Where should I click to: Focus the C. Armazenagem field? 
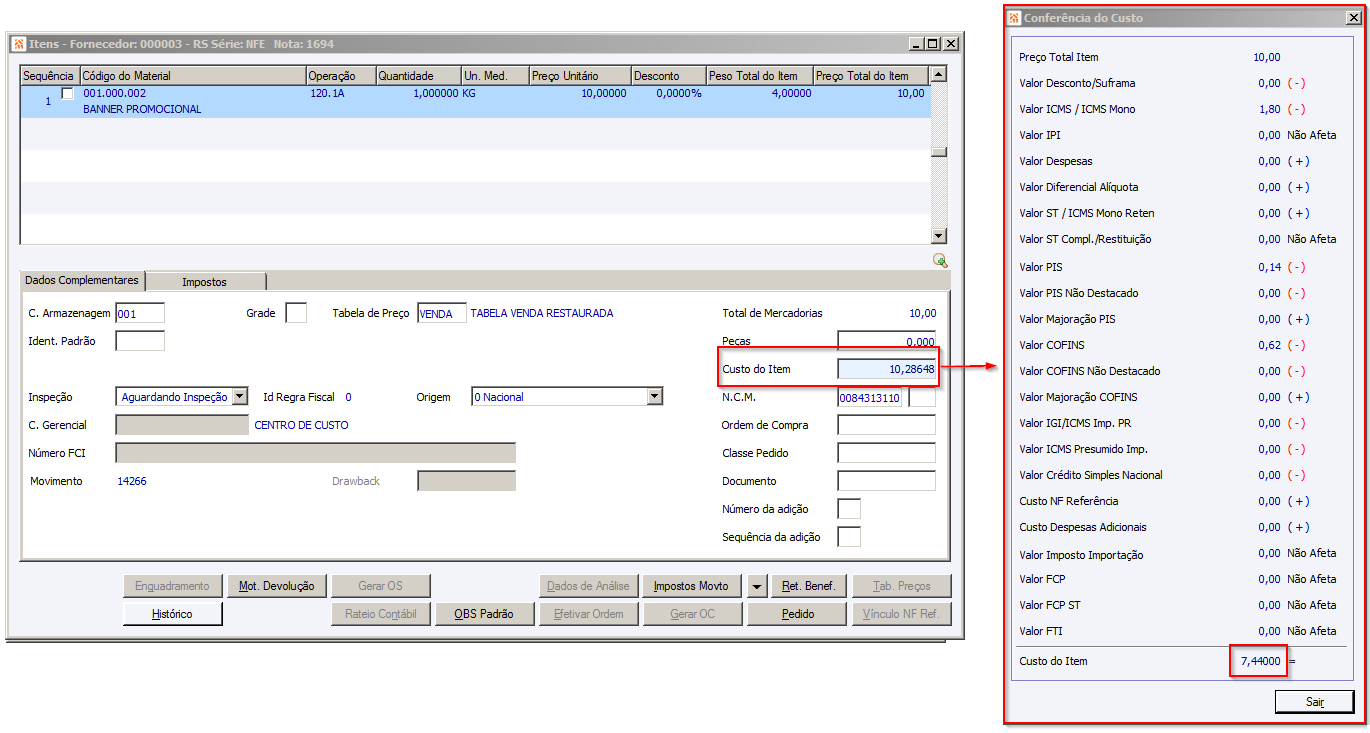tap(140, 313)
